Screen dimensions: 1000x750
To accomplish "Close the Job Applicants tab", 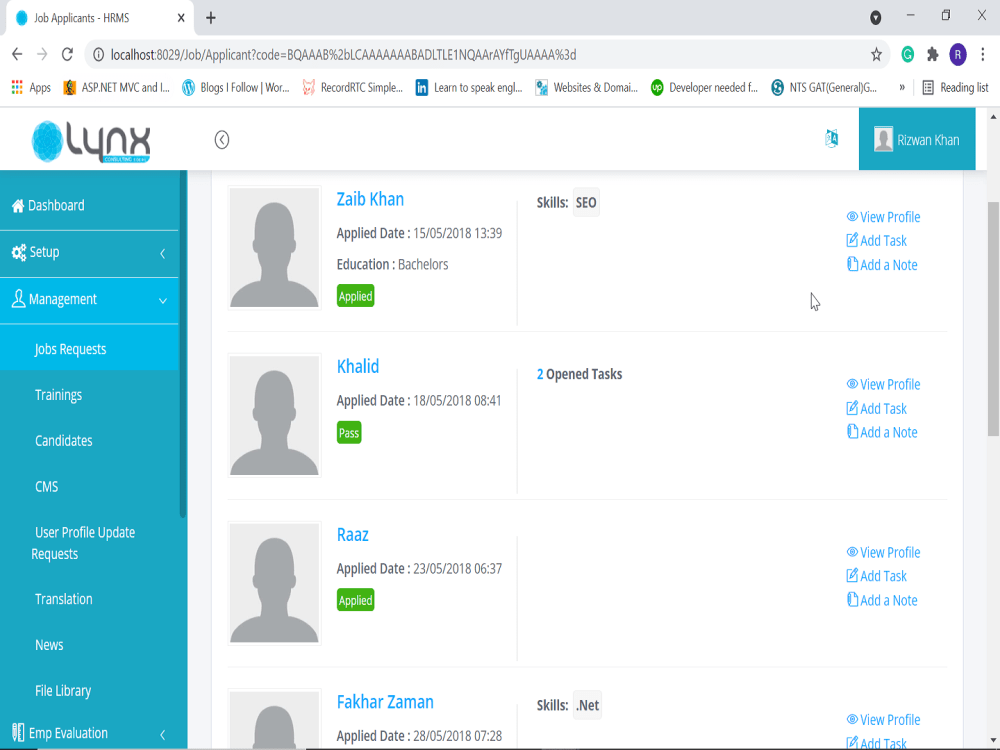I will pos(181,18).
